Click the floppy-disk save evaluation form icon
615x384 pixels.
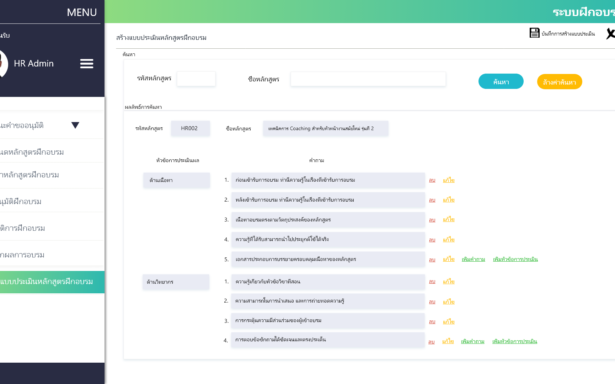[534, 33]
